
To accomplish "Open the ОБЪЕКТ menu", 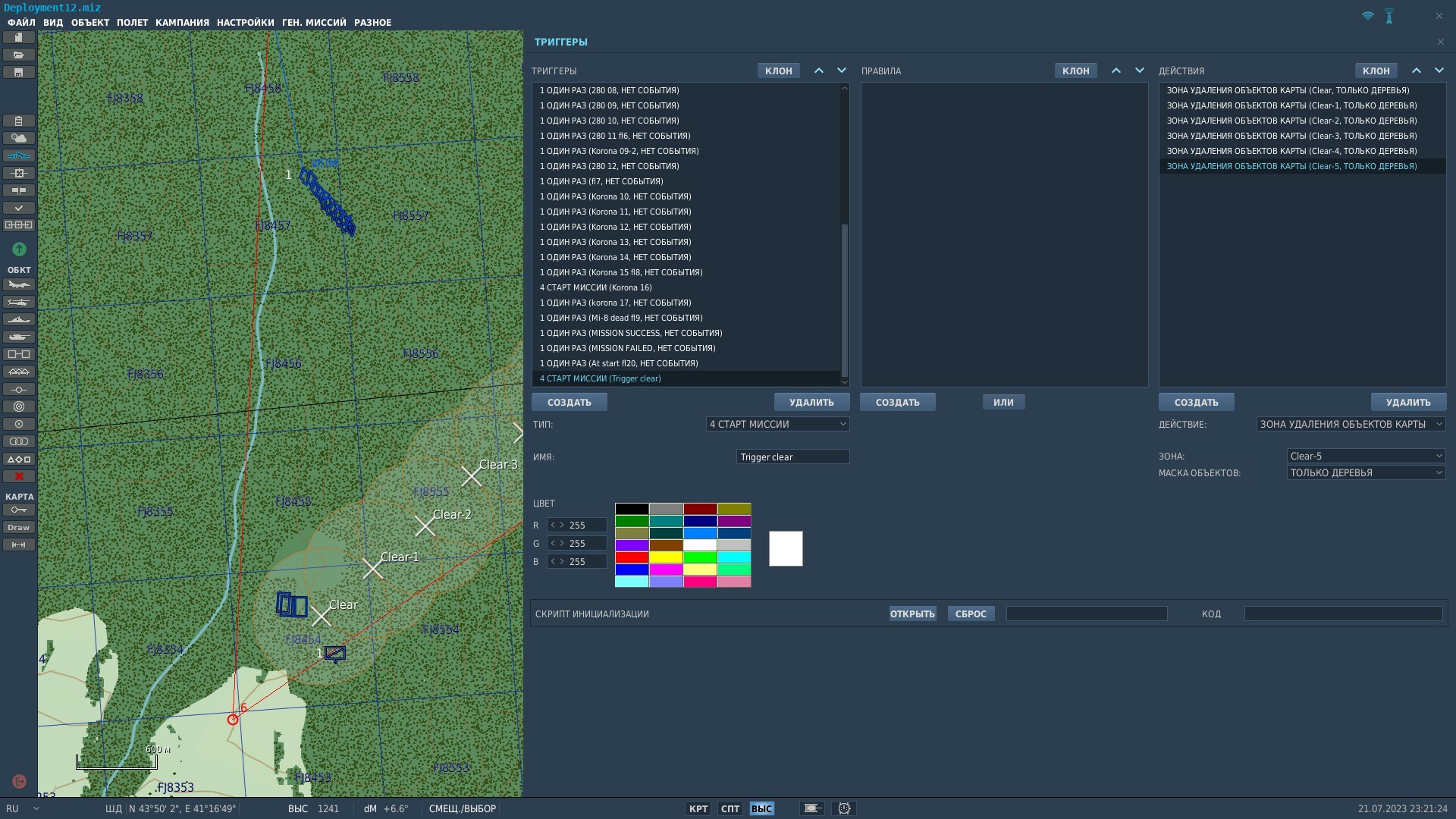I will click(90, 23).
